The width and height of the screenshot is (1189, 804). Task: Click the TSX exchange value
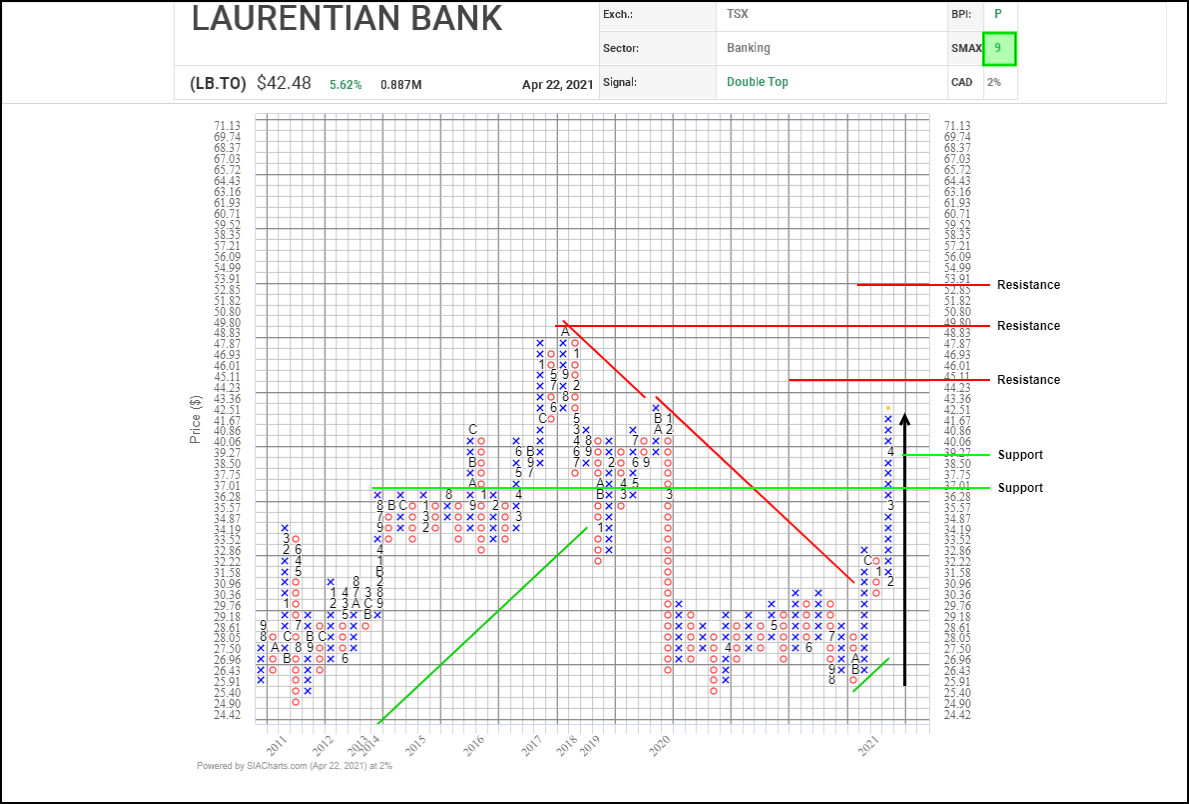738,14
